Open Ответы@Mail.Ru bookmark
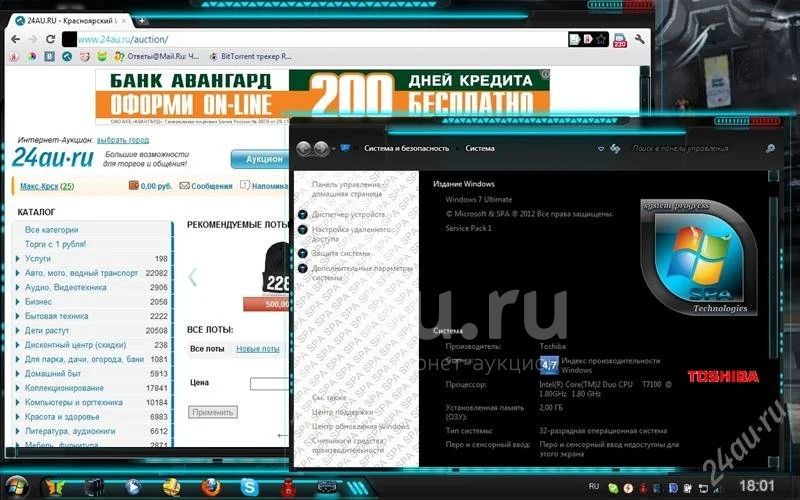This screenshot has height=500, width=800. click(x=157, y=57)
